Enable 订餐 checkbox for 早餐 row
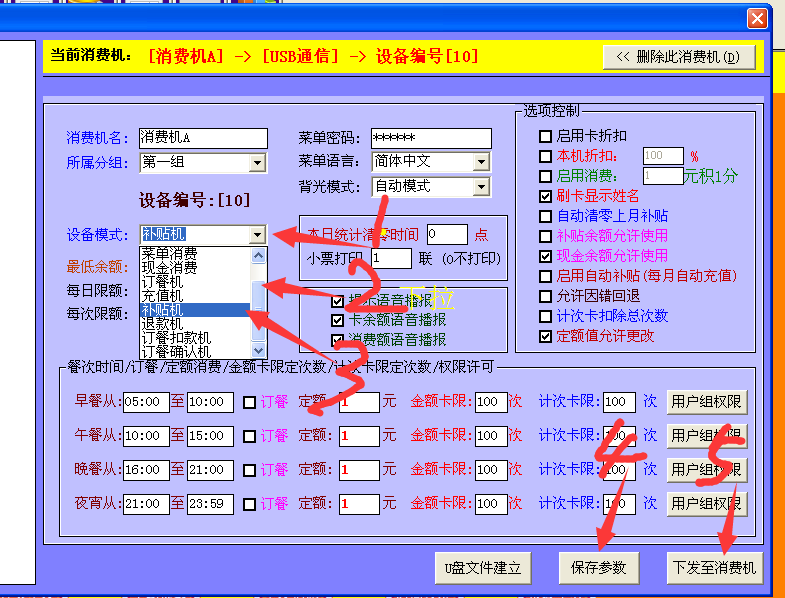The width and height of the screenshot is (785, 598). pos(249,403)
